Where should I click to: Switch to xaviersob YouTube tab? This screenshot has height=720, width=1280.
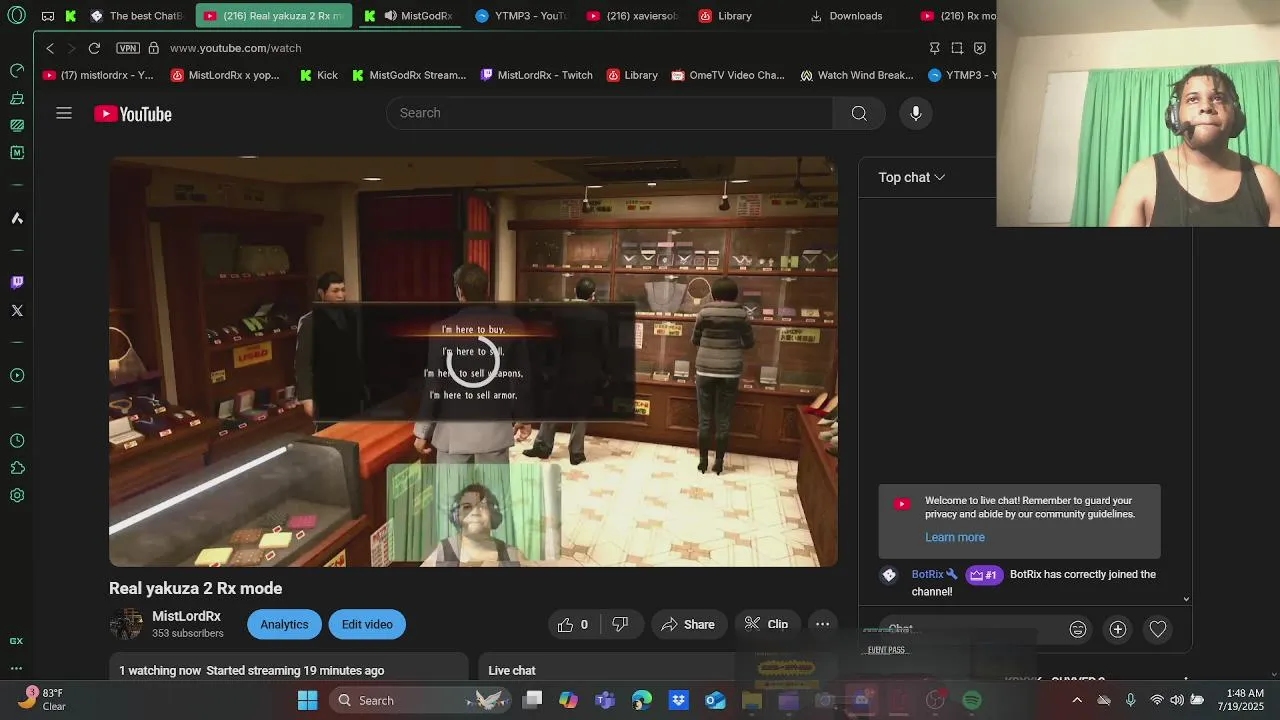pyautogui.click(x=633, y=16)
